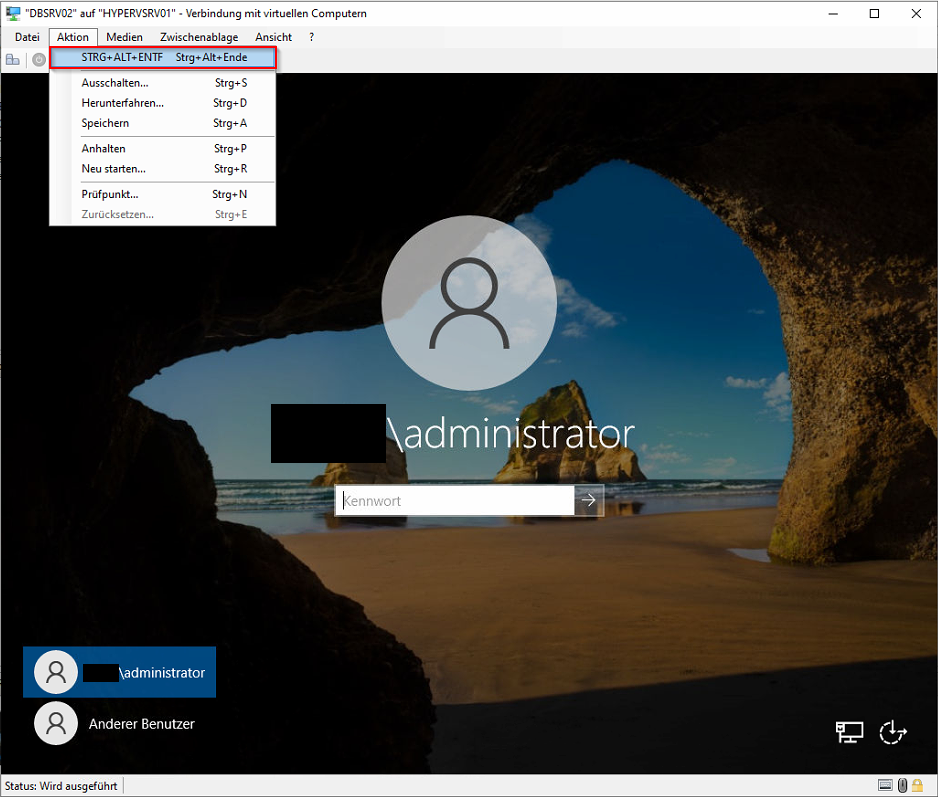Click the VM connection title bar icon

(13, 13)
